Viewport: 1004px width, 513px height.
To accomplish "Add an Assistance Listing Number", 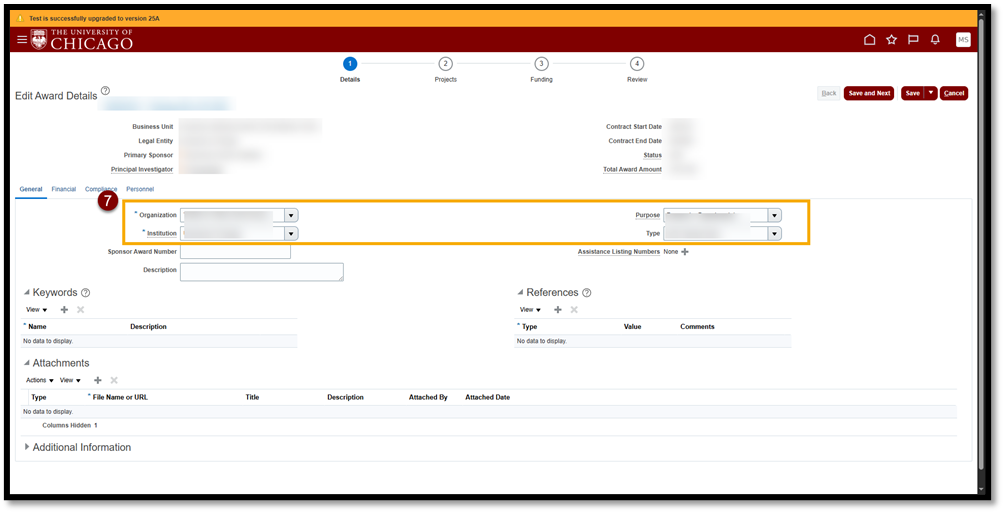I will [x=685, y=252].
